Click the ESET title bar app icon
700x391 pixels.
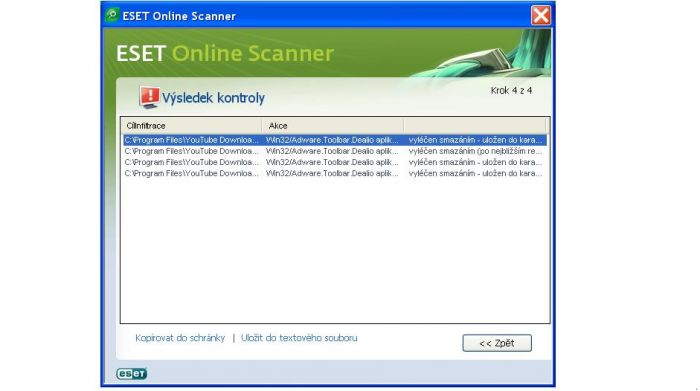coord(112,15)
